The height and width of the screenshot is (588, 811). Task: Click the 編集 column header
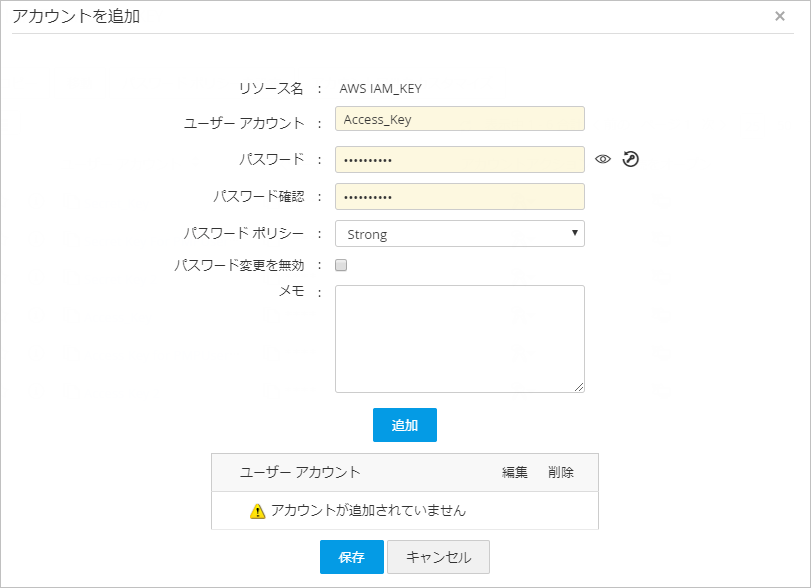pos(515,472)
